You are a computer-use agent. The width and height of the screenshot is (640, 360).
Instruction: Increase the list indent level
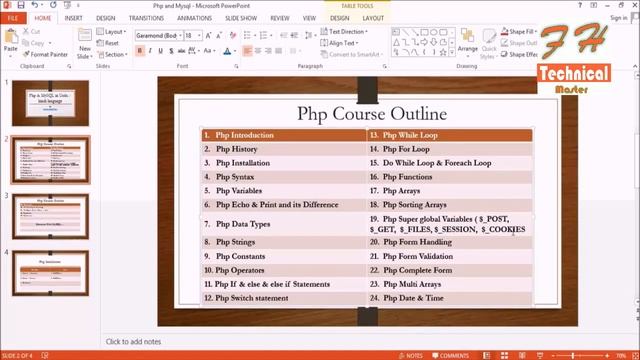click(x=294, y=36)
